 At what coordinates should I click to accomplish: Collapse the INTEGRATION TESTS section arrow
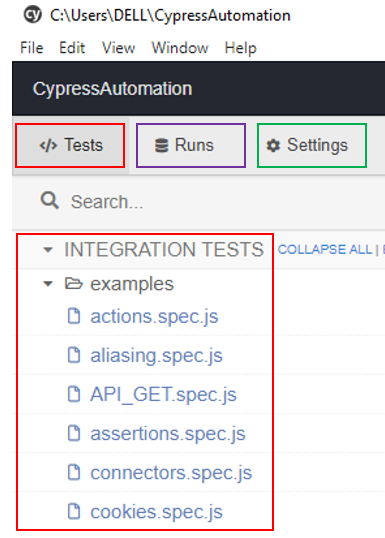coord(48,250)
